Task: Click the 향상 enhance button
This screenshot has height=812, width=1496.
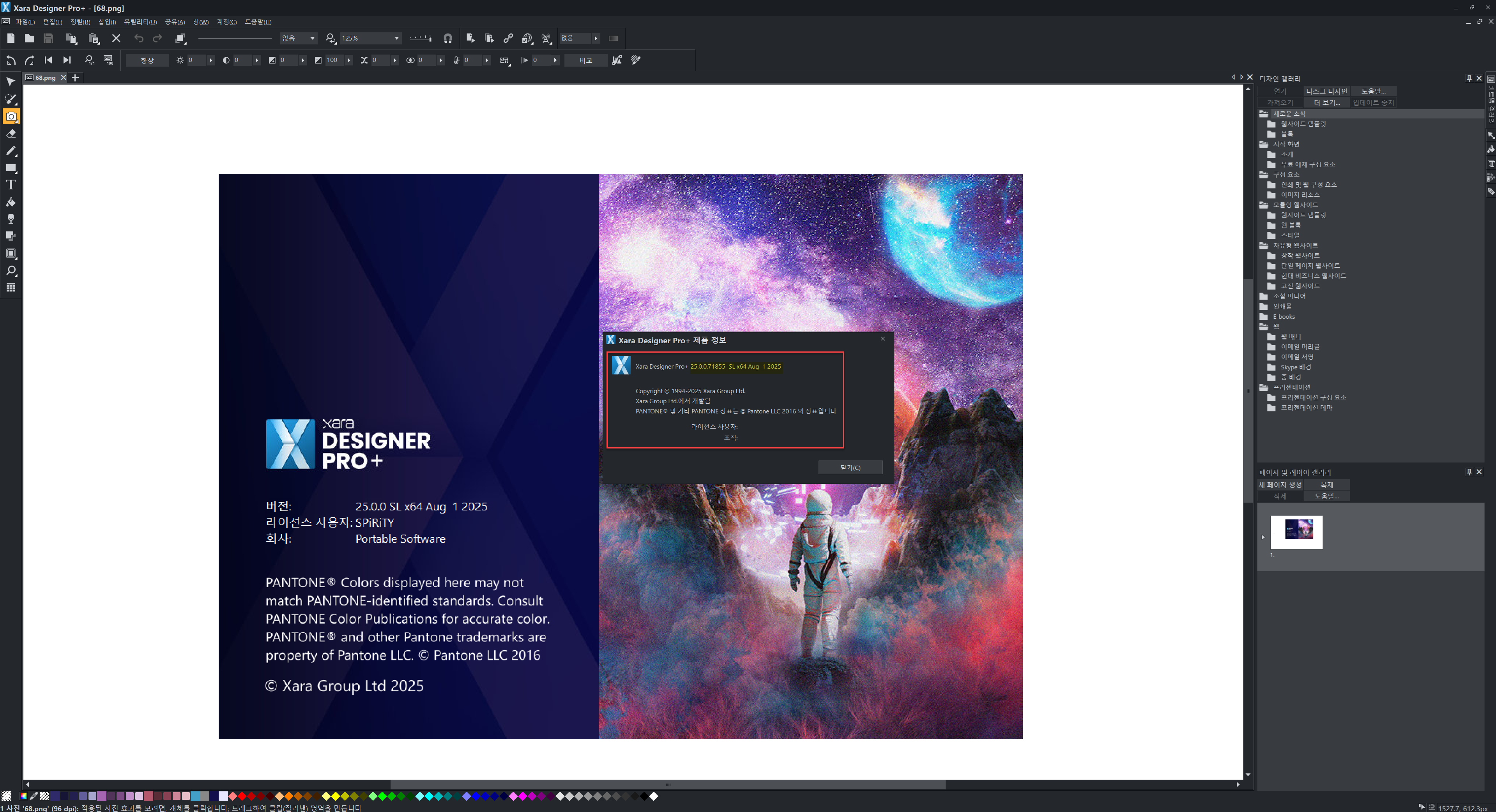Action: click(x=147, y=60)
